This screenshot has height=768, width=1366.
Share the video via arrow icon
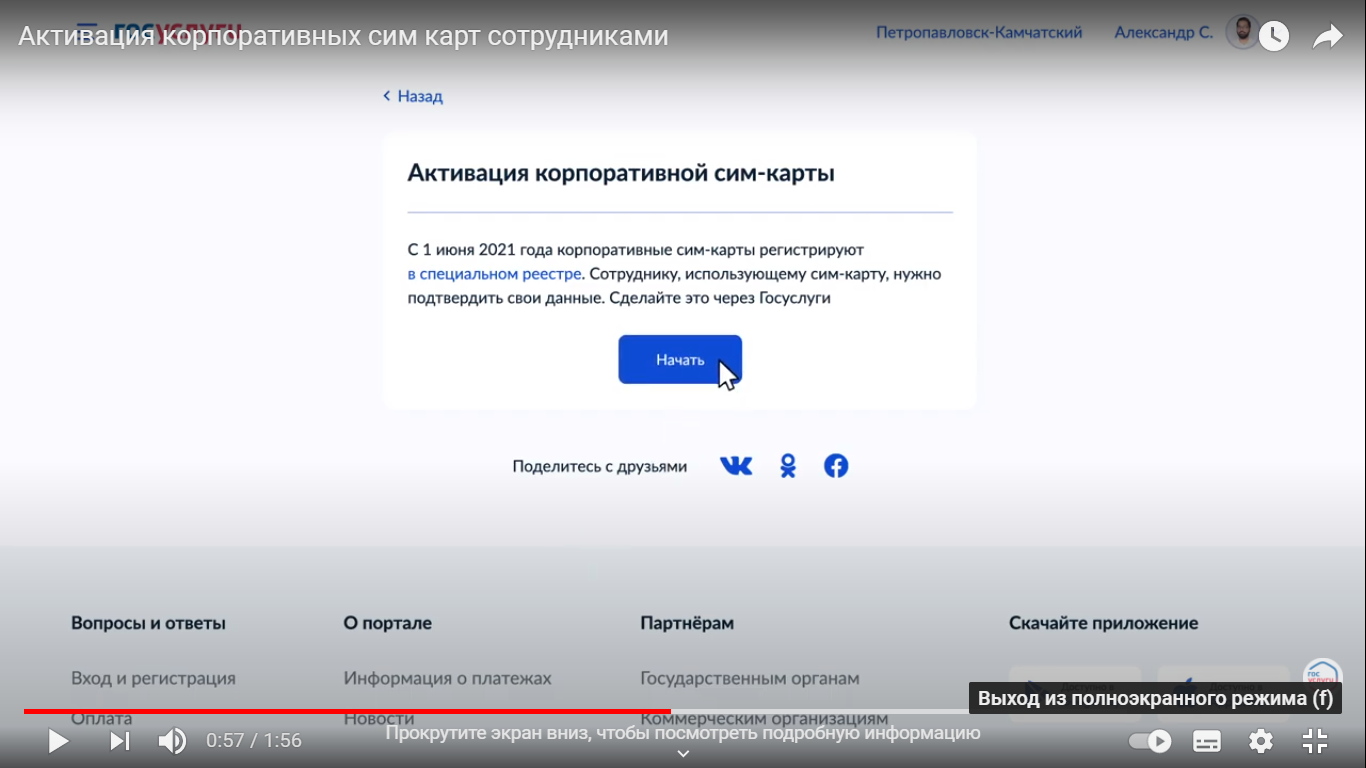pos(1327,37)
